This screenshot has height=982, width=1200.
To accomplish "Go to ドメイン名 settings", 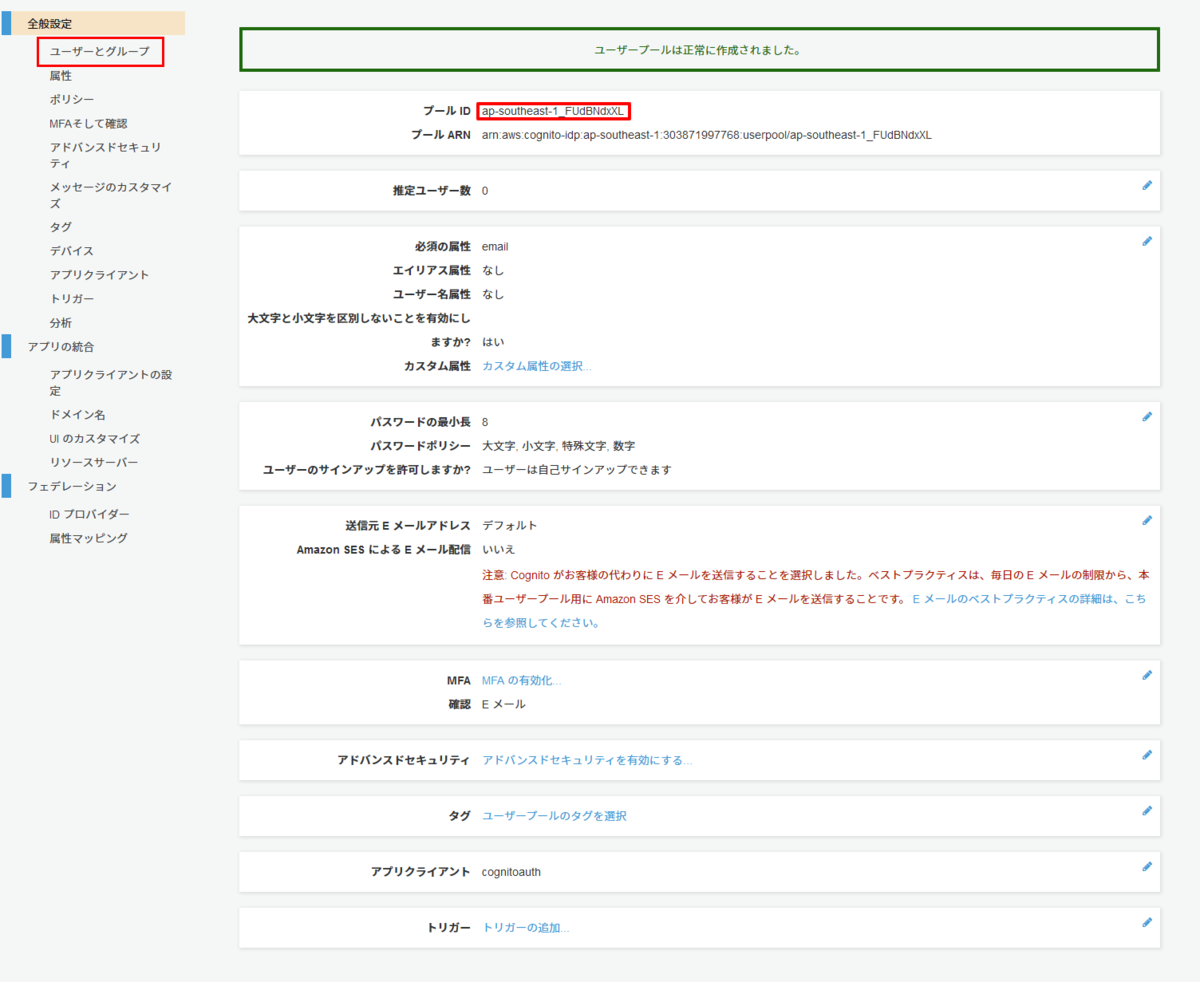I will [78, 414].
